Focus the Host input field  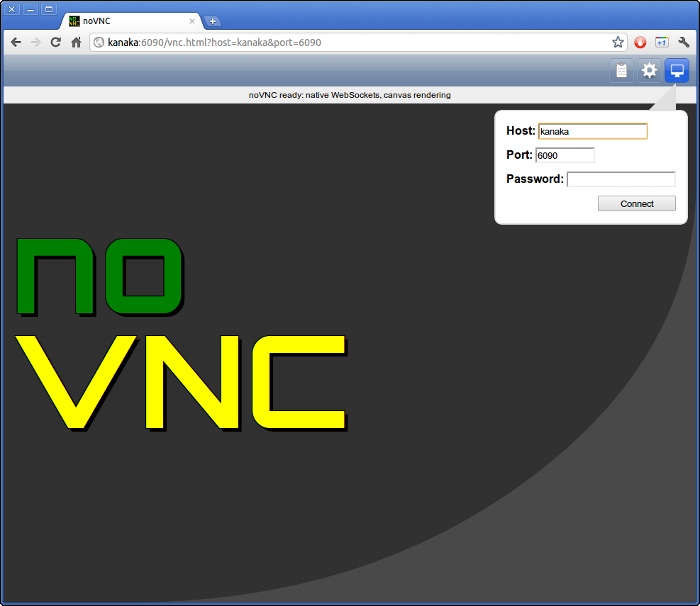(593, 131)
